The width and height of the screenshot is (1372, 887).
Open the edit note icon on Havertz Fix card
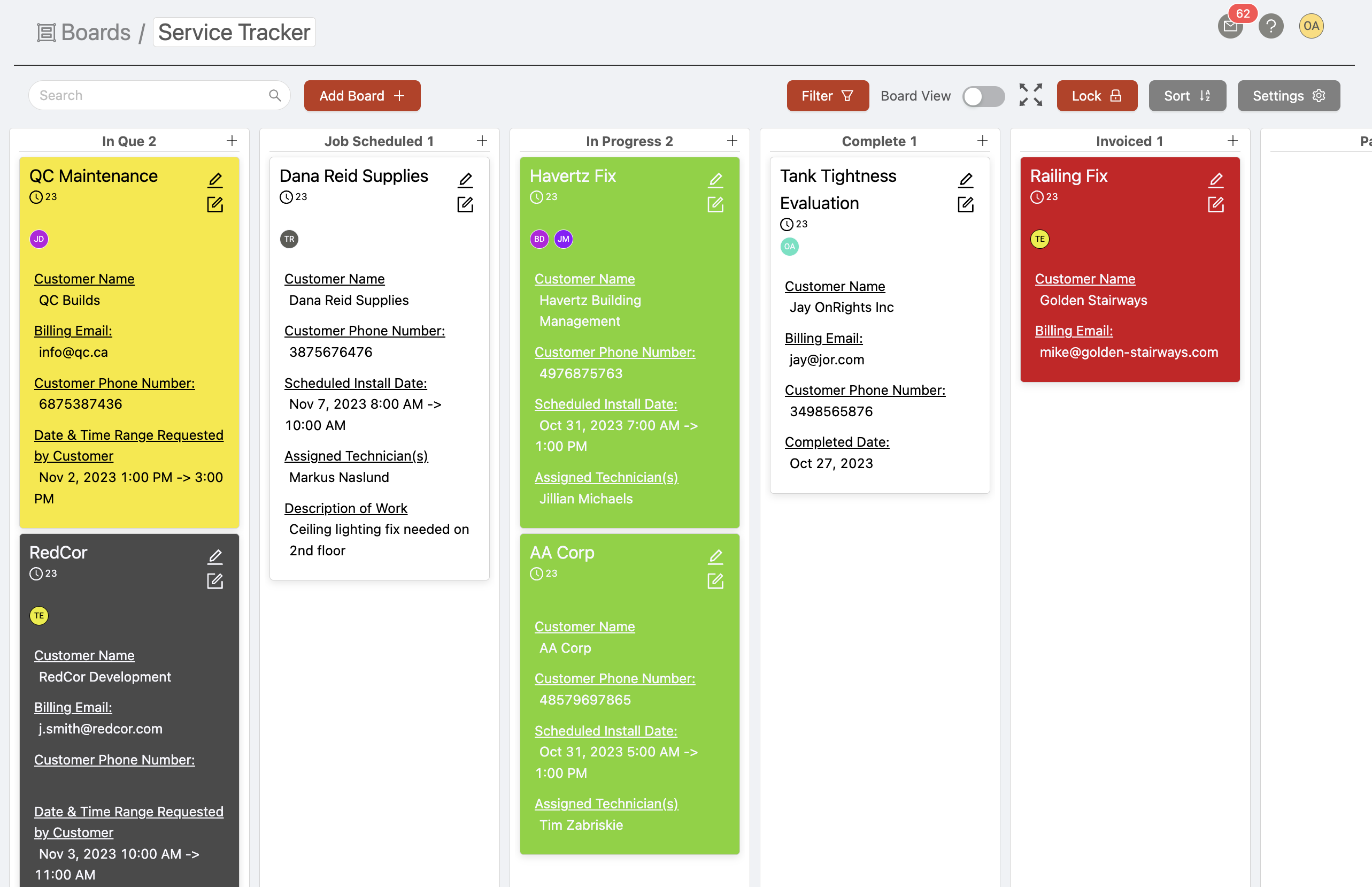(715, 204)
